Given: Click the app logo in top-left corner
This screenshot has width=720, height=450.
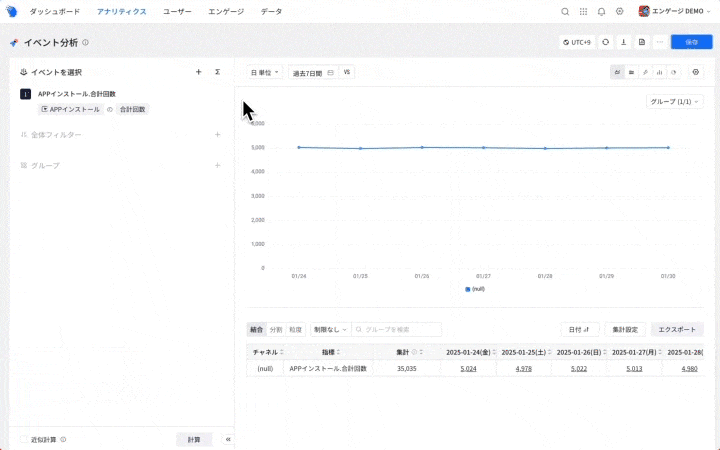Looking at the screenshot, I should [12, 11].
